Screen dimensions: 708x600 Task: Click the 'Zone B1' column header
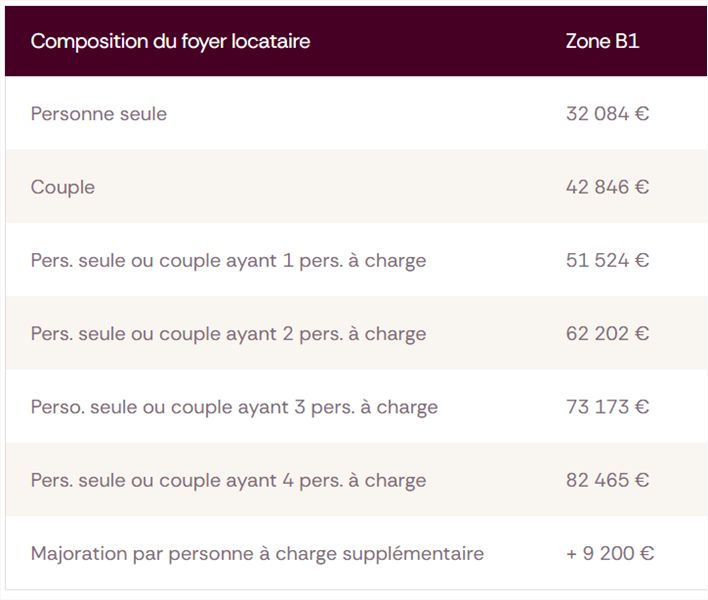[x=602, y=41]
